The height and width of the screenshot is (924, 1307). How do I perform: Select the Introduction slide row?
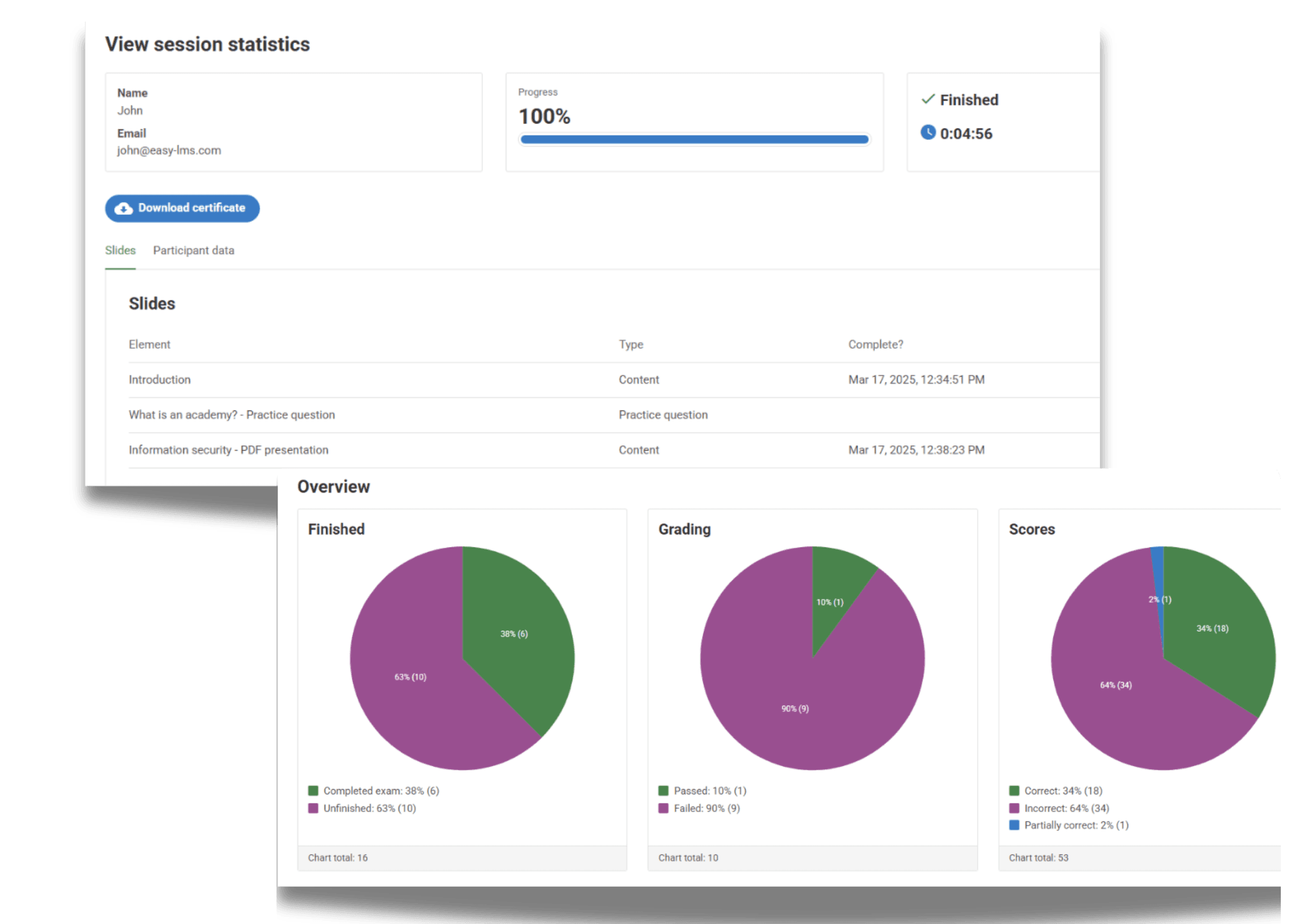[x=160, y=380]
